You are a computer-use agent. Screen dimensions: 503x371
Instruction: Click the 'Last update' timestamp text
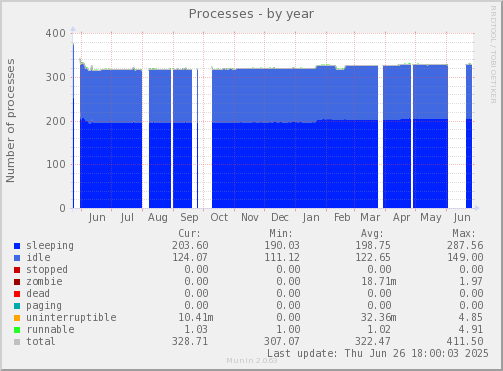tap(378, 353)
